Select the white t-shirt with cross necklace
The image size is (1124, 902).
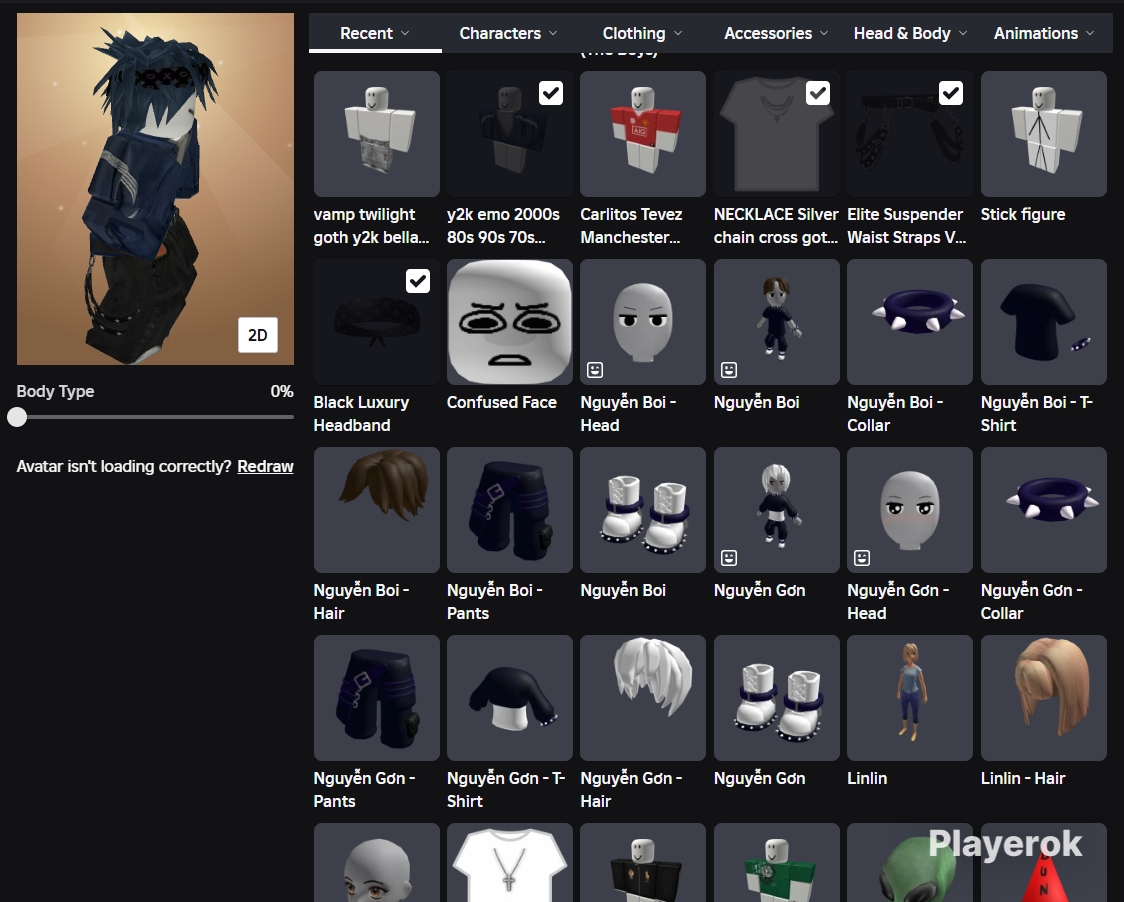[510, 863]
